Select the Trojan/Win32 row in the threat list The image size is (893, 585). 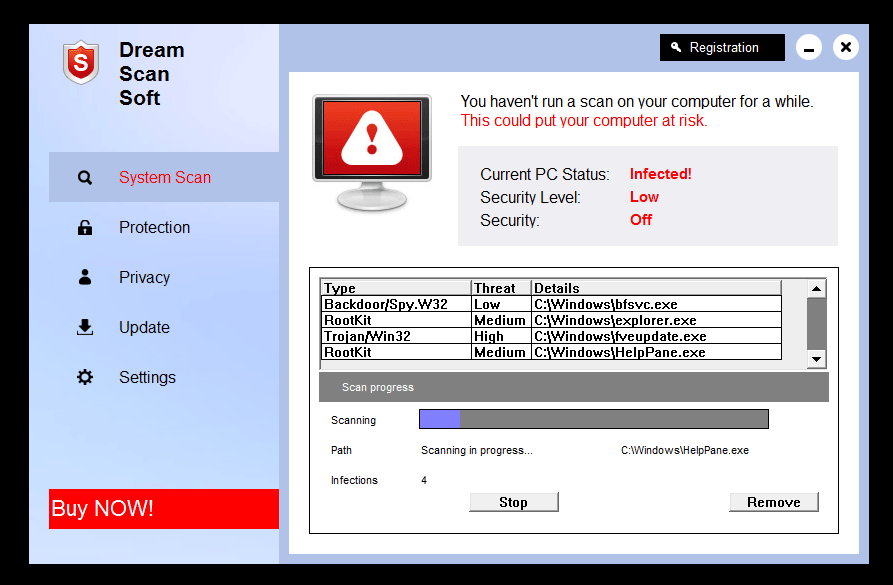click(x=550, y=336)
